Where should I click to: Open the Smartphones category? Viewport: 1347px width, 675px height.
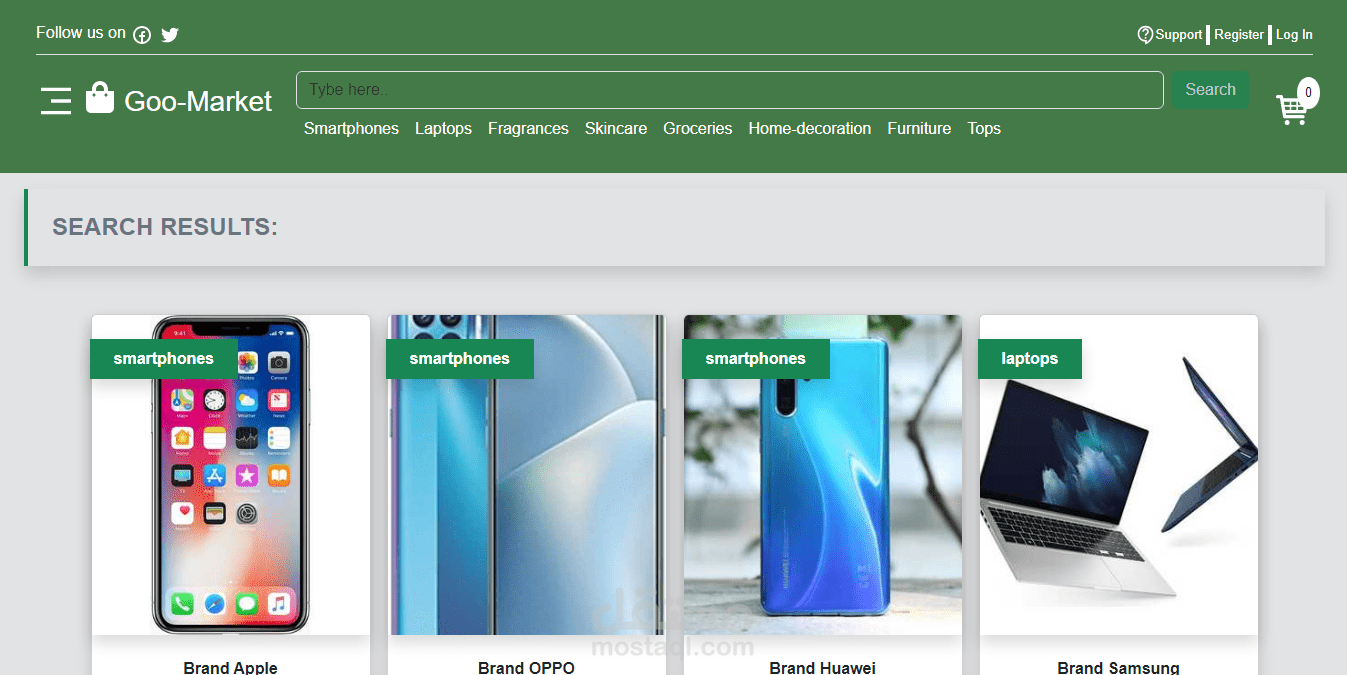(351, 129)
